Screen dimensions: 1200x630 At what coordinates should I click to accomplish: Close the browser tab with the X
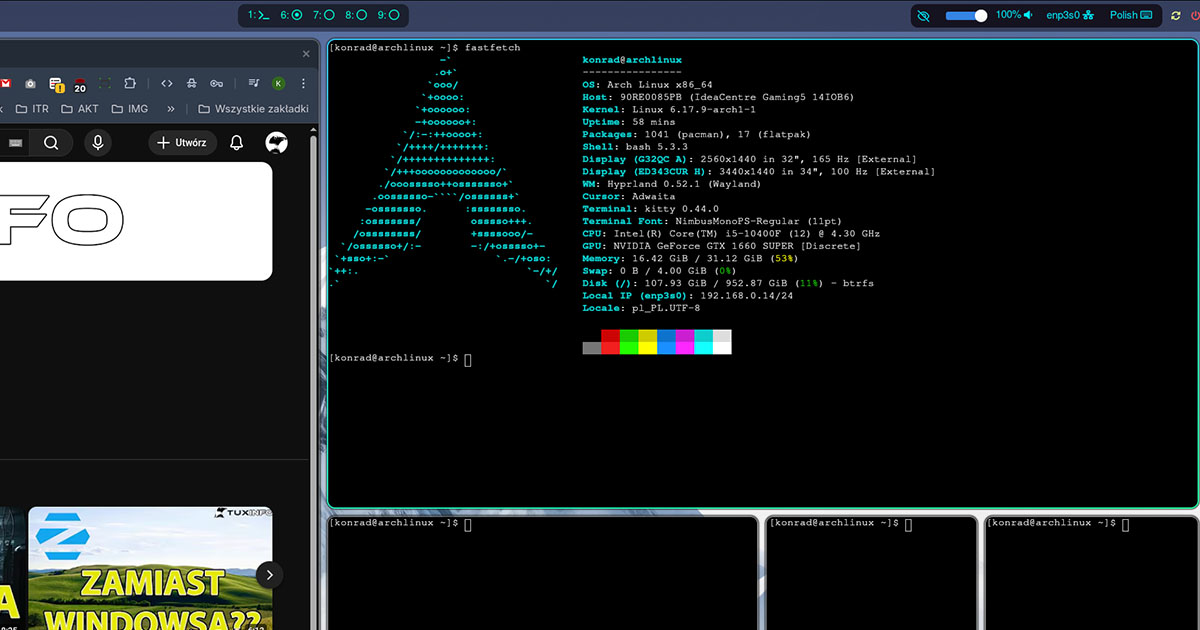tap(306, 53)
